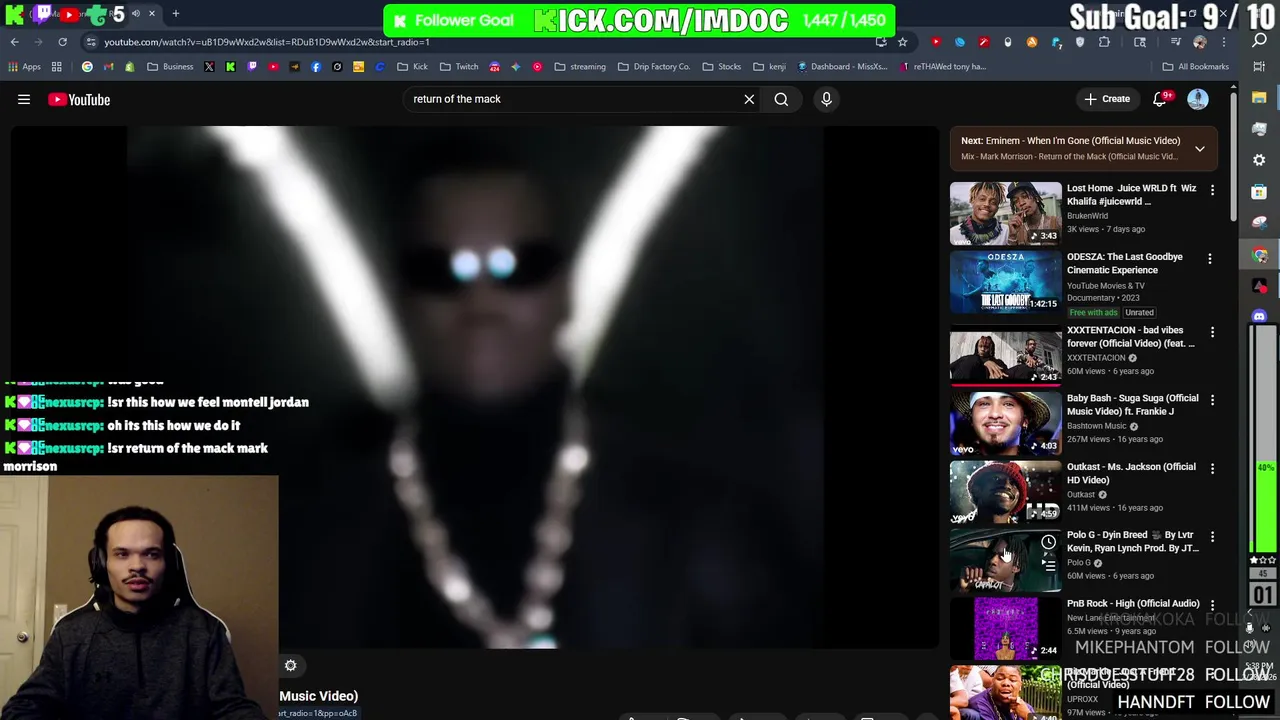Screen dimensions: 1280x720
Task: Open the Drip Factory Co. bookmarks folder
Action: pos(654,67)
